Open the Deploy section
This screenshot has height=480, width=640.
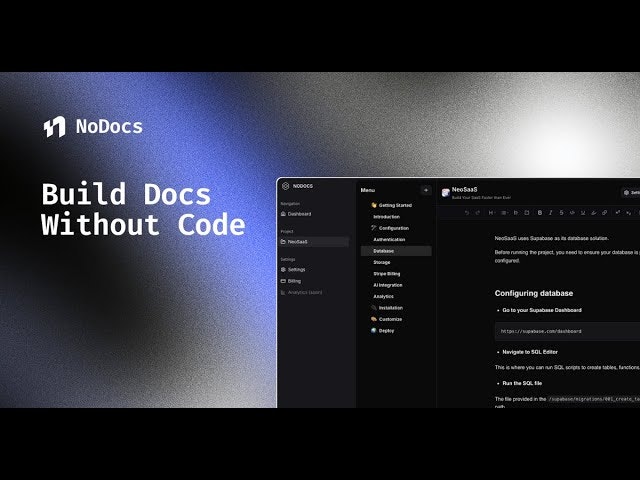(x=382, y=331)
